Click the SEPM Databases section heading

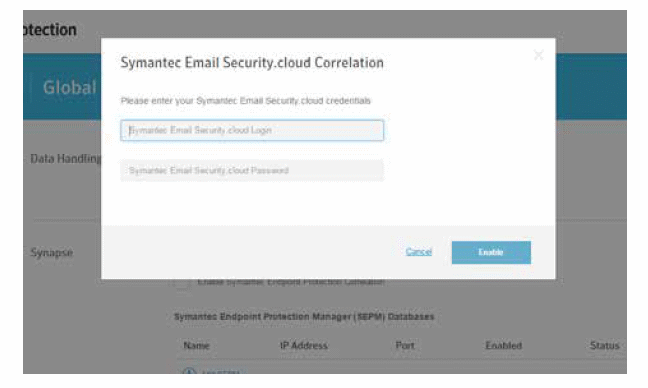(x=304, y=317)
